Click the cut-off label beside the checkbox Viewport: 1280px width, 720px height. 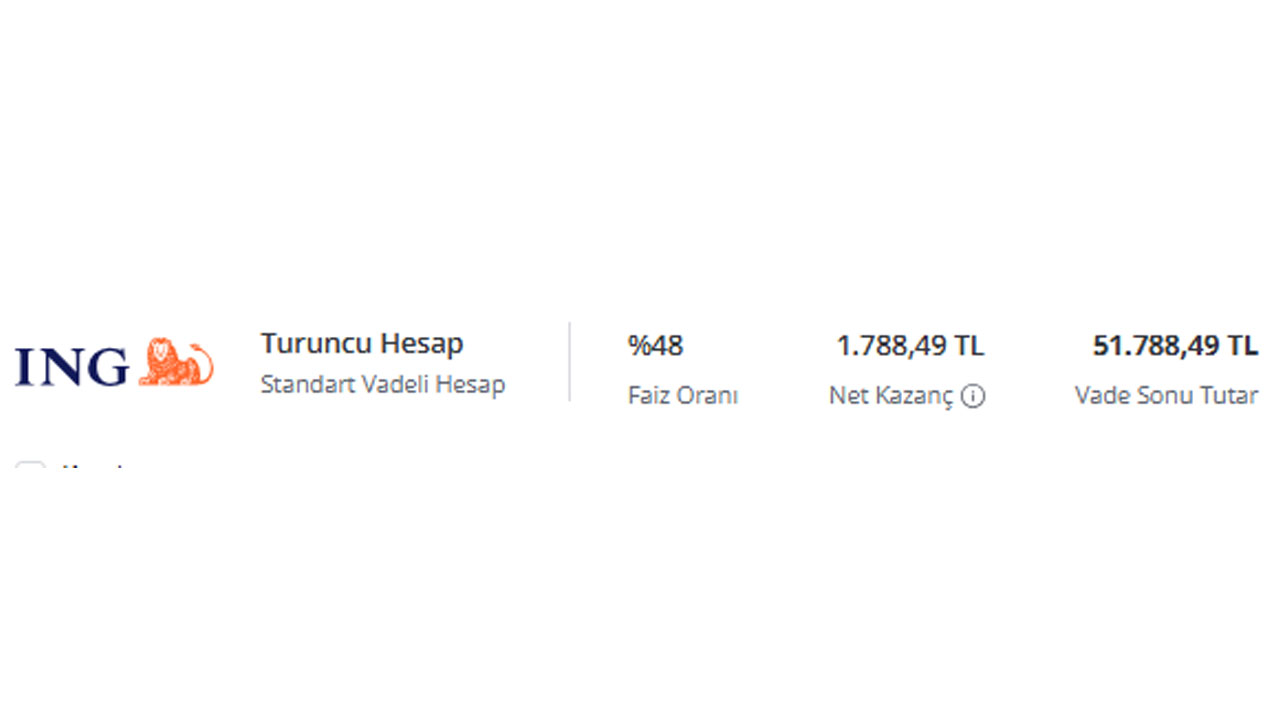(93, 467)
